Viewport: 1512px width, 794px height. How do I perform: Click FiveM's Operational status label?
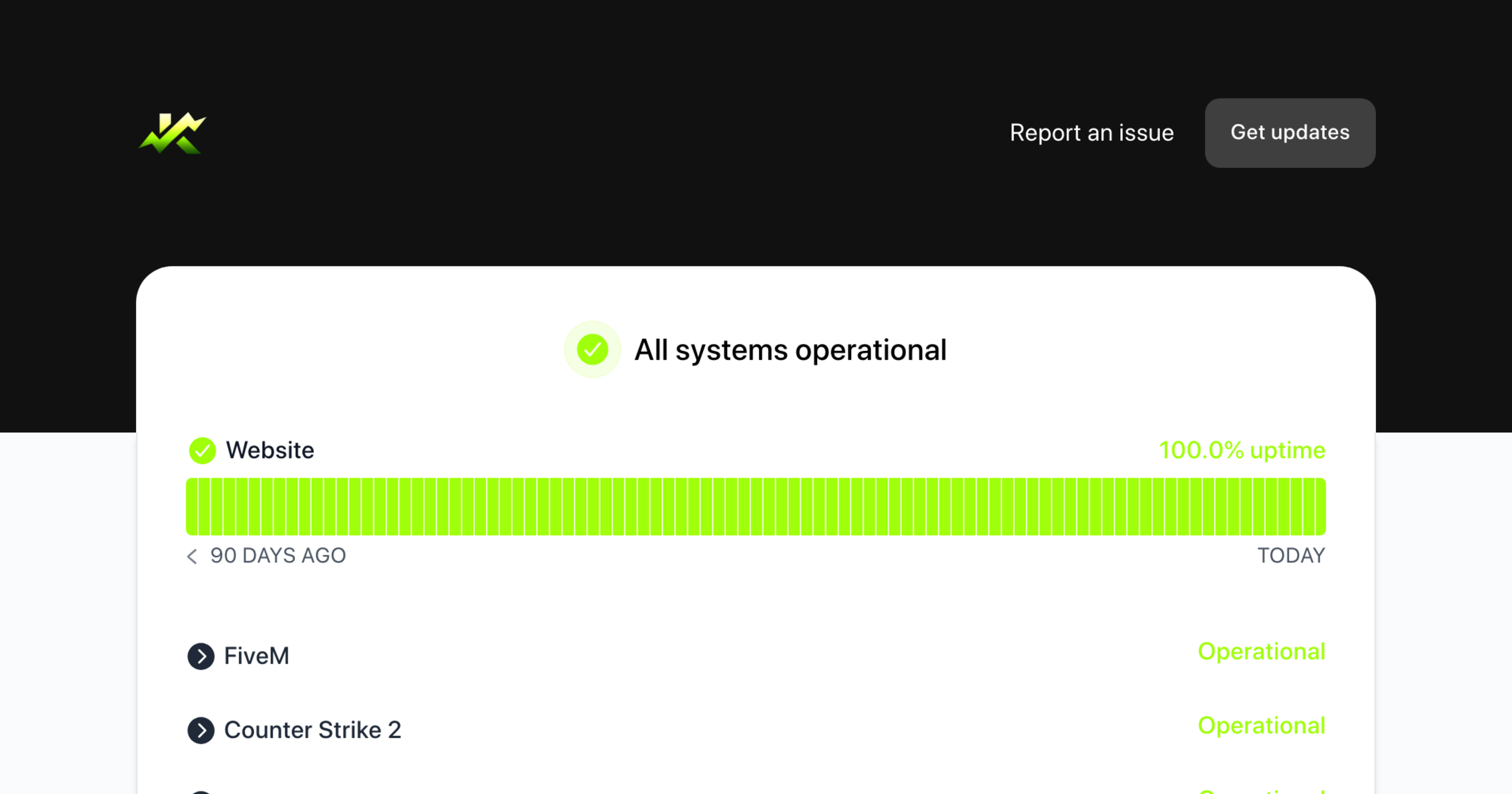pos(1261,652)
